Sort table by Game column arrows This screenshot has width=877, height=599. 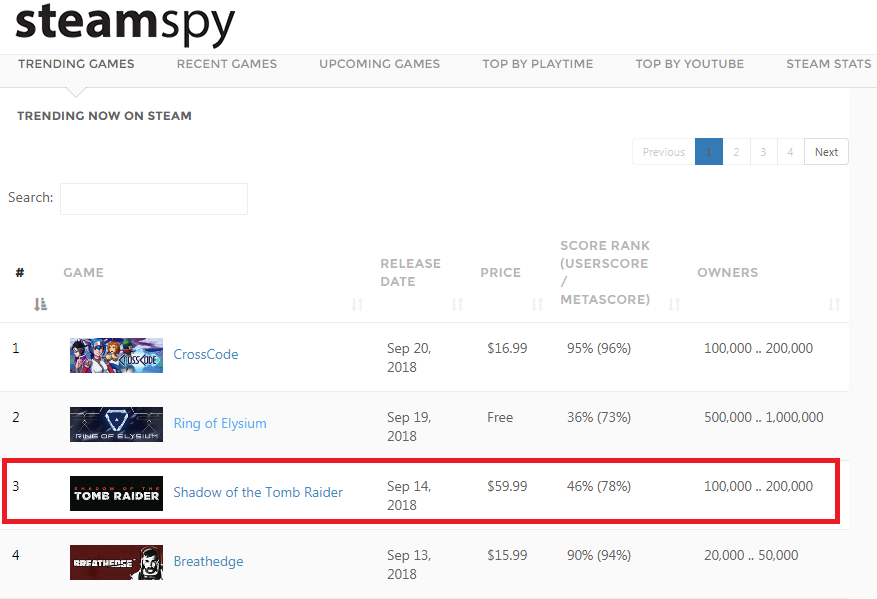pos(357,304)
